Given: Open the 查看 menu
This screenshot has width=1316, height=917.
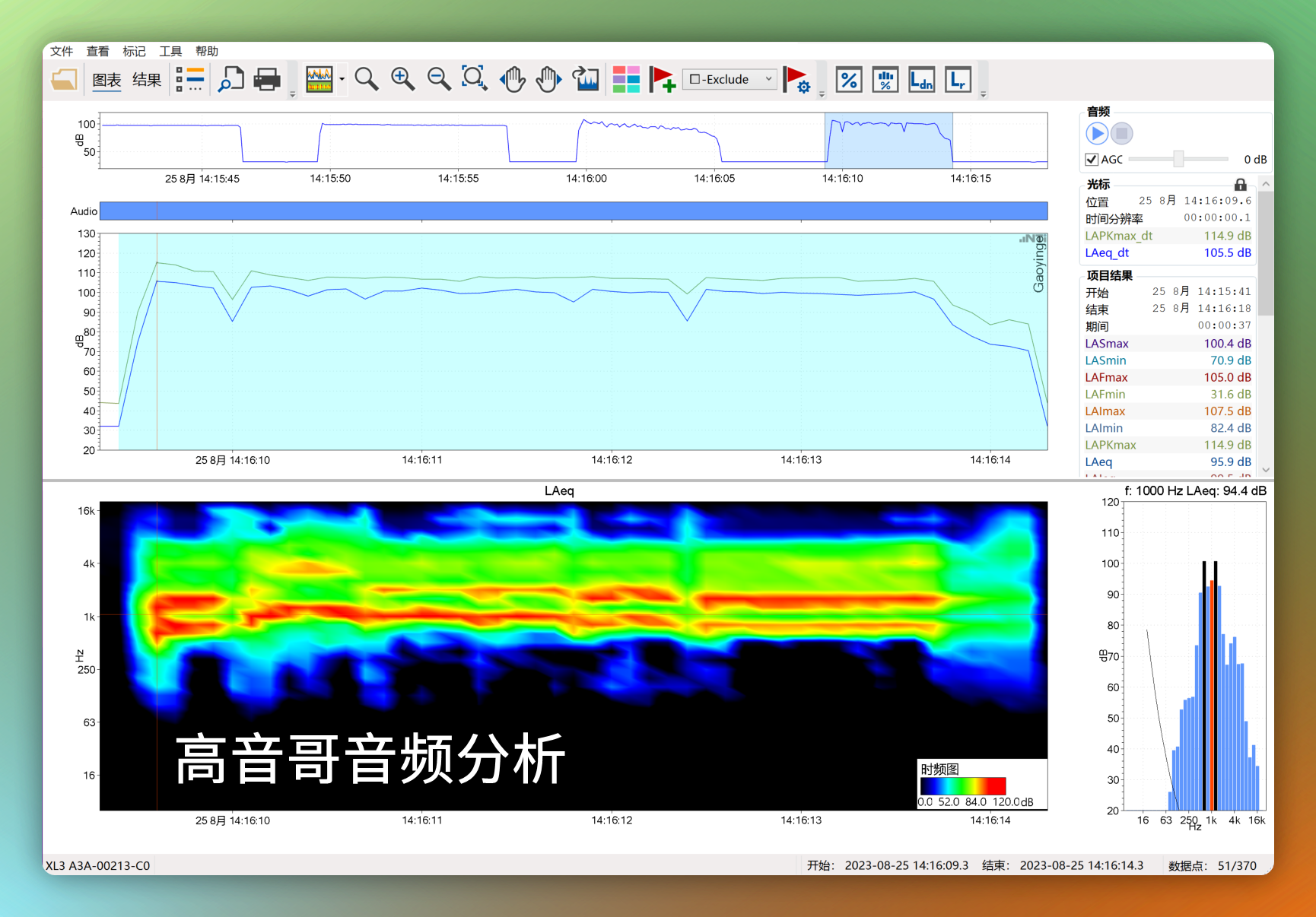Looking at the screenshot, I should tap(97, 51).
